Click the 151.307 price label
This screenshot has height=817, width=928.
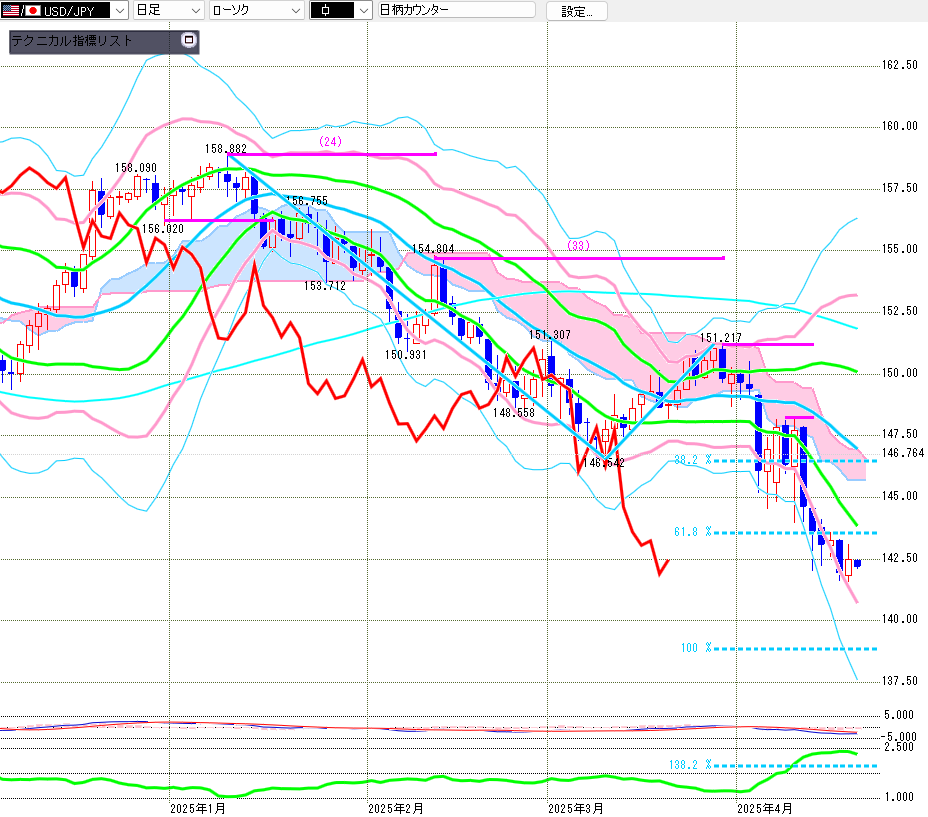tap(550, 334)
